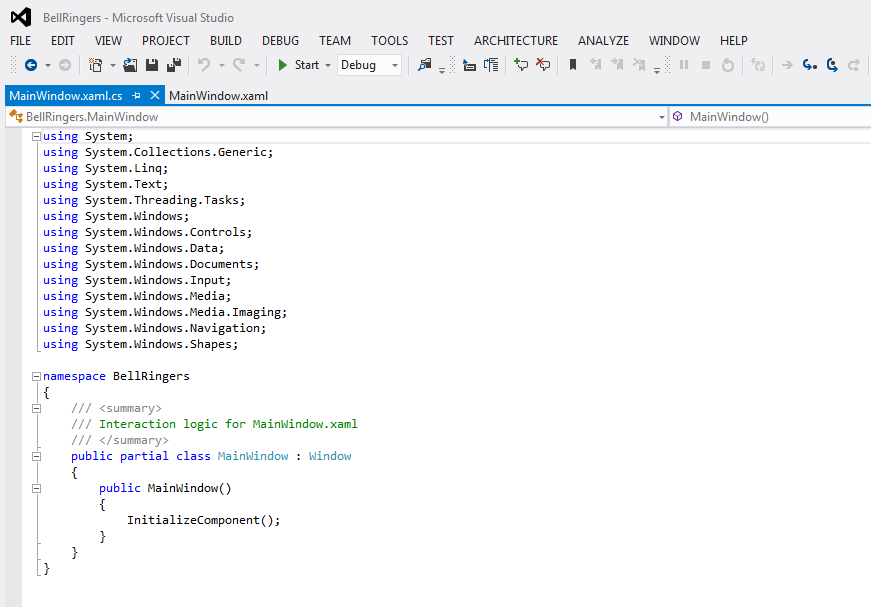This screenshot has height=607, width=871.
Task: Open the Start button dropdown arrow
Action: pos(328,66)
